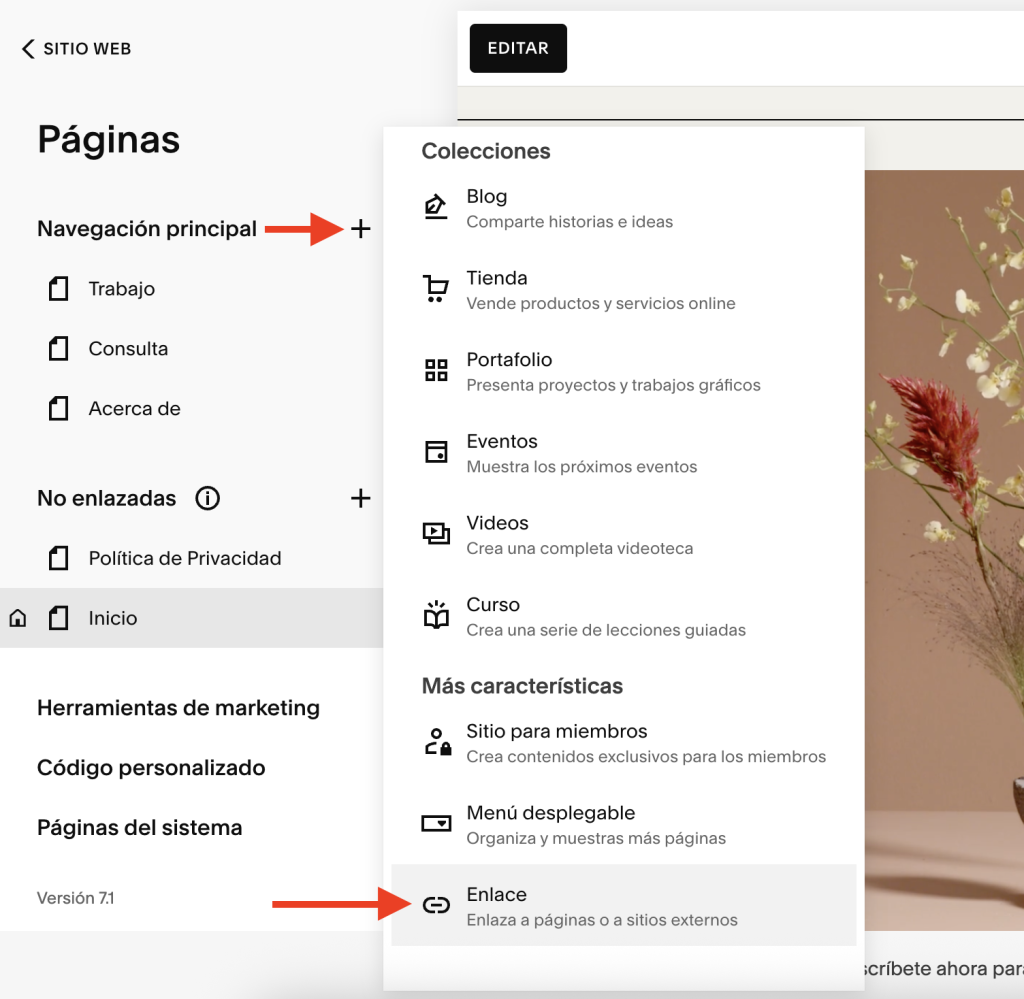The width and height of the screenshot is (1024, 999).
Task: Click the SITIO WEB back link
Action: [x=76, y=49]
